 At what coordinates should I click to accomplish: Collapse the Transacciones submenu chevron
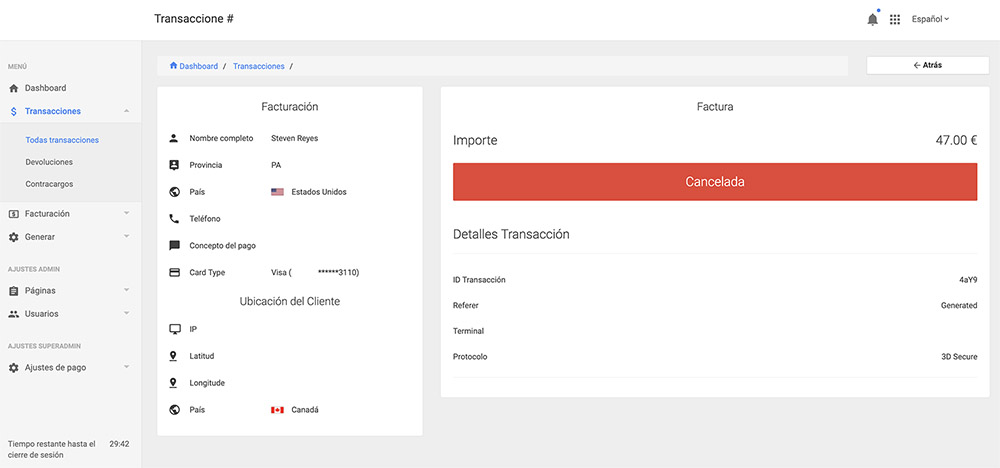click(126, 111)
